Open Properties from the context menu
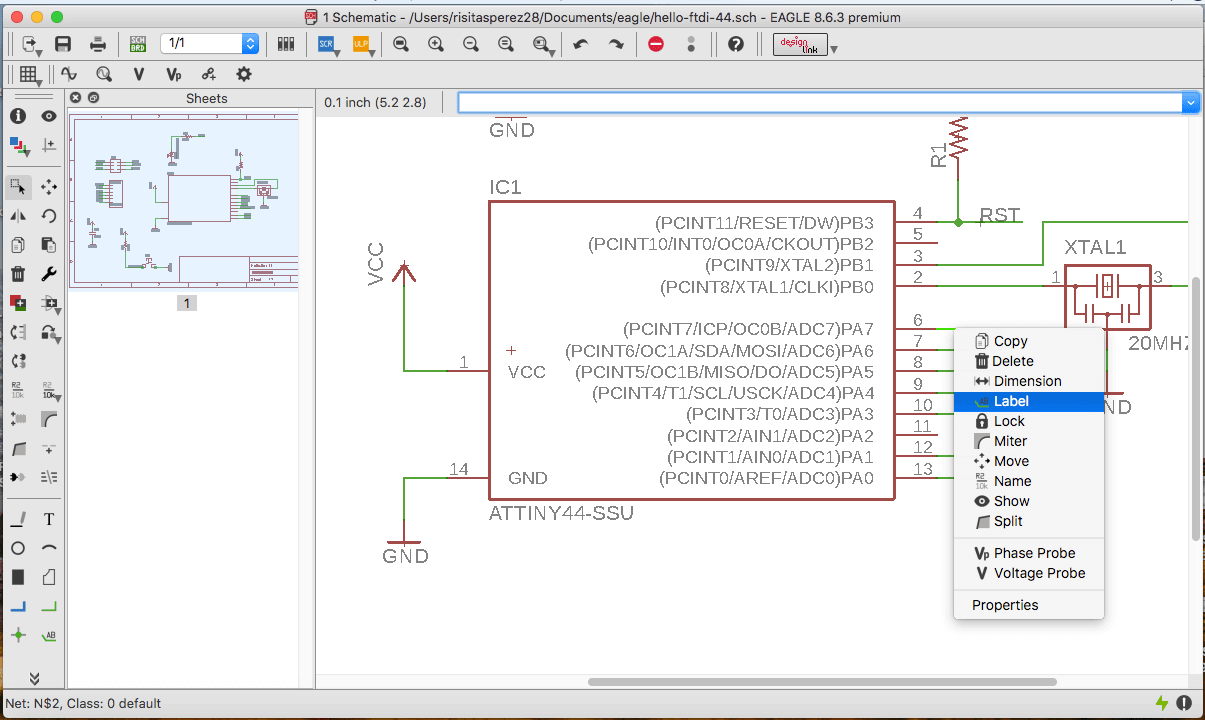The height and width of the screenshot is (720, 1205). click(x=1029, y=605)
